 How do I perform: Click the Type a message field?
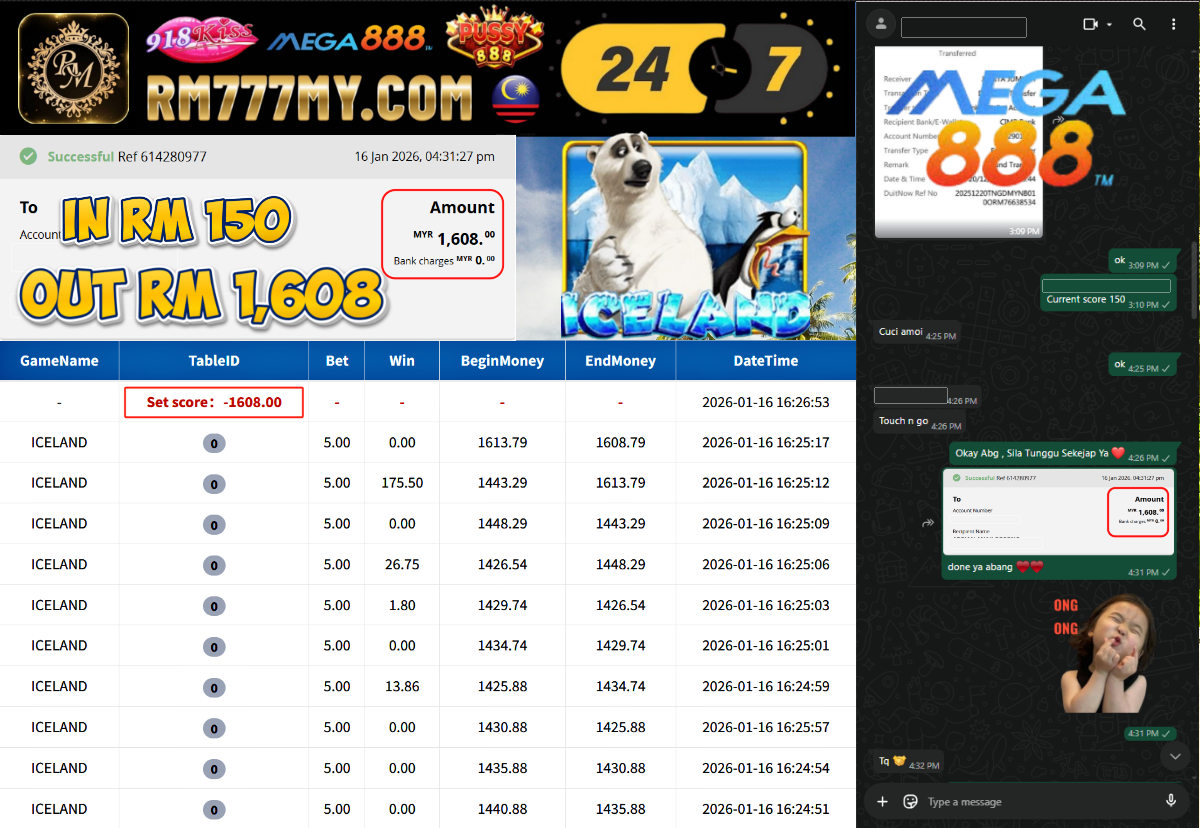coord(1030,802)
